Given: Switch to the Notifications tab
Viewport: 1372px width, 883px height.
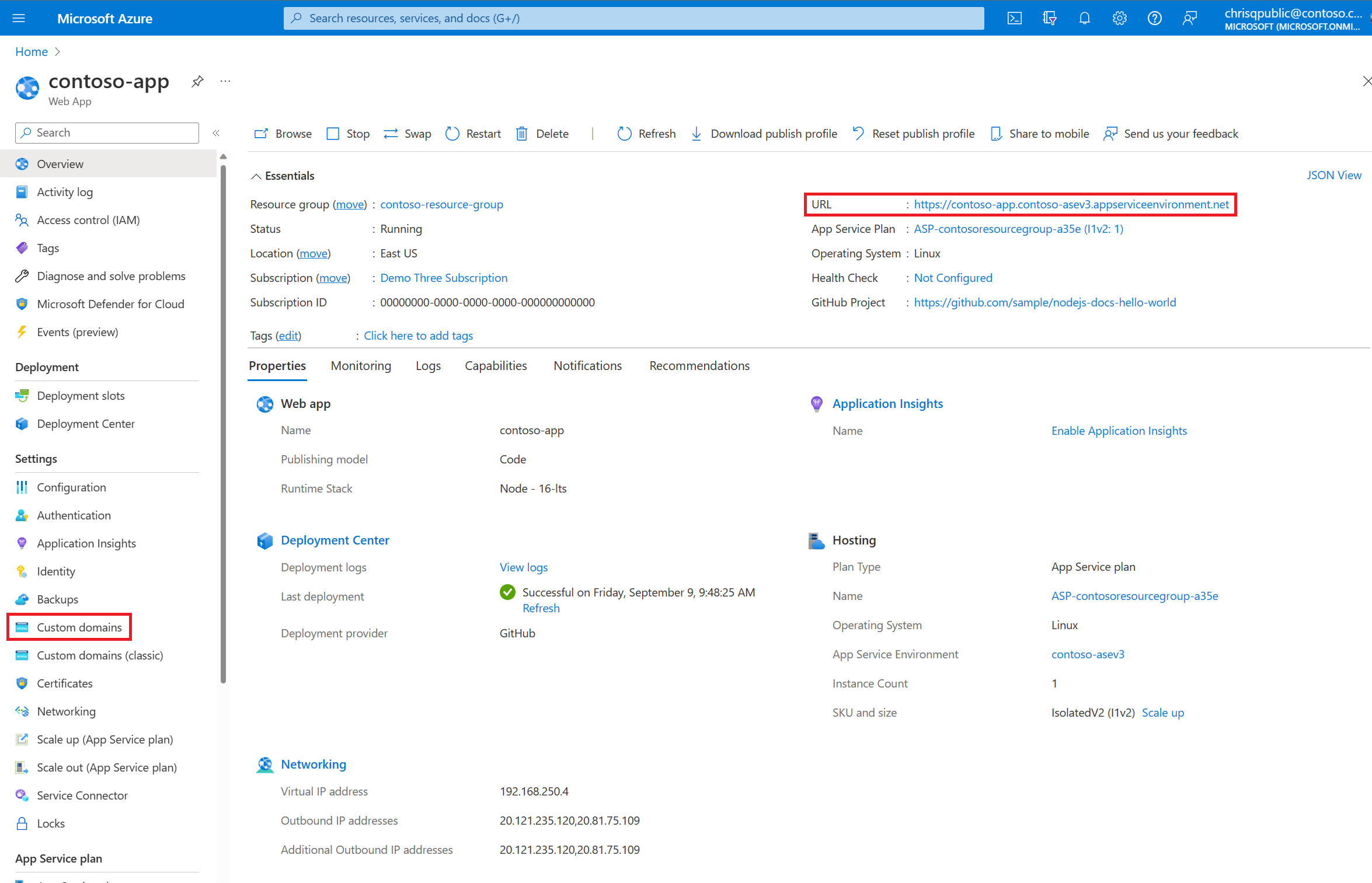Looking at the screenshot, I should pos(587,365).
